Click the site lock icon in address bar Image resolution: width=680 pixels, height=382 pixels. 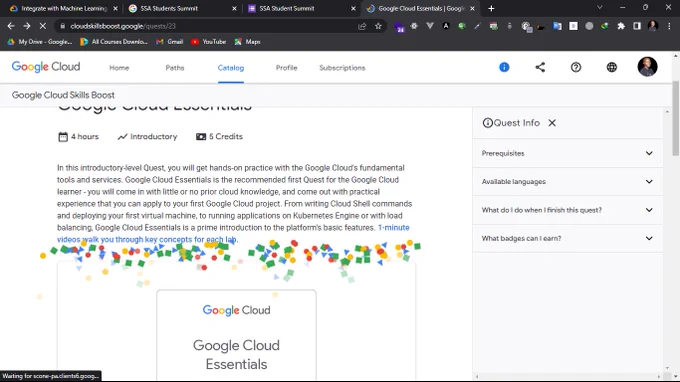[62, 26]
